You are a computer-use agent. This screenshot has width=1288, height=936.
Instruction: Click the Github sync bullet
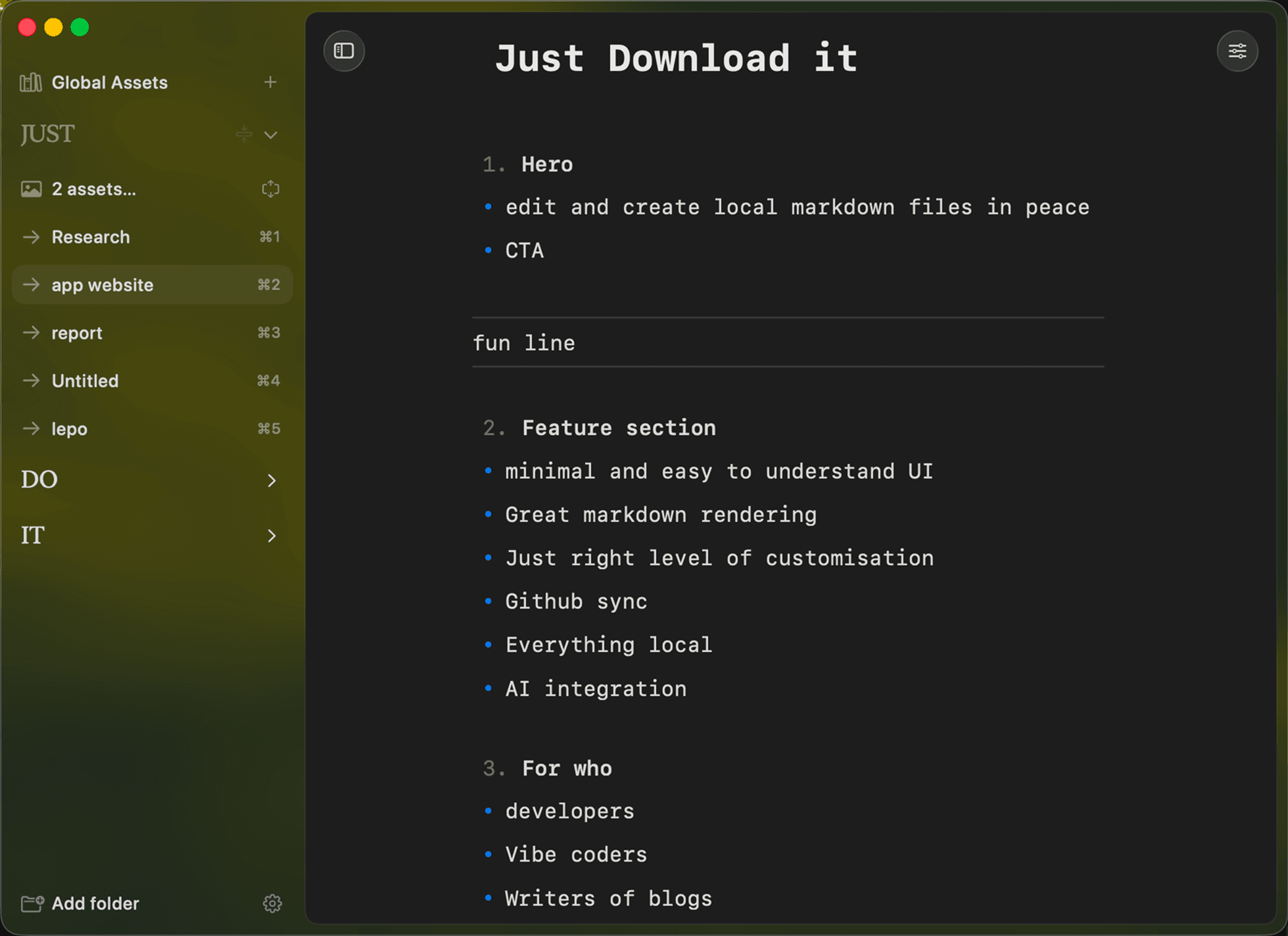click(x=576, y=601)
